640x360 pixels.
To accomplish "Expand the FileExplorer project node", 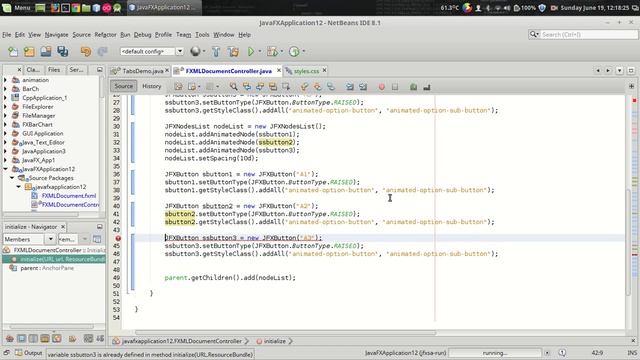I will click(5, 107).
